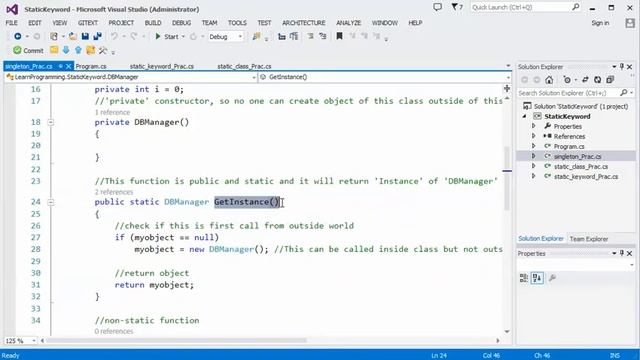
Task: Click the Solution Explorer Home icon
Action: 549,80
